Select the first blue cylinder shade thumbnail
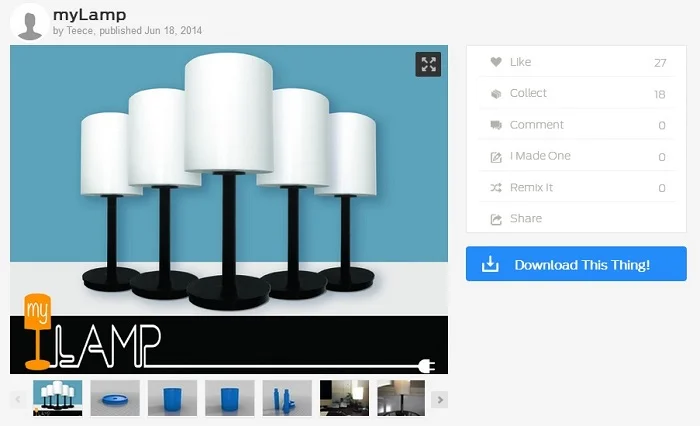The image size is (700, 426). click(x=172, y=398)
